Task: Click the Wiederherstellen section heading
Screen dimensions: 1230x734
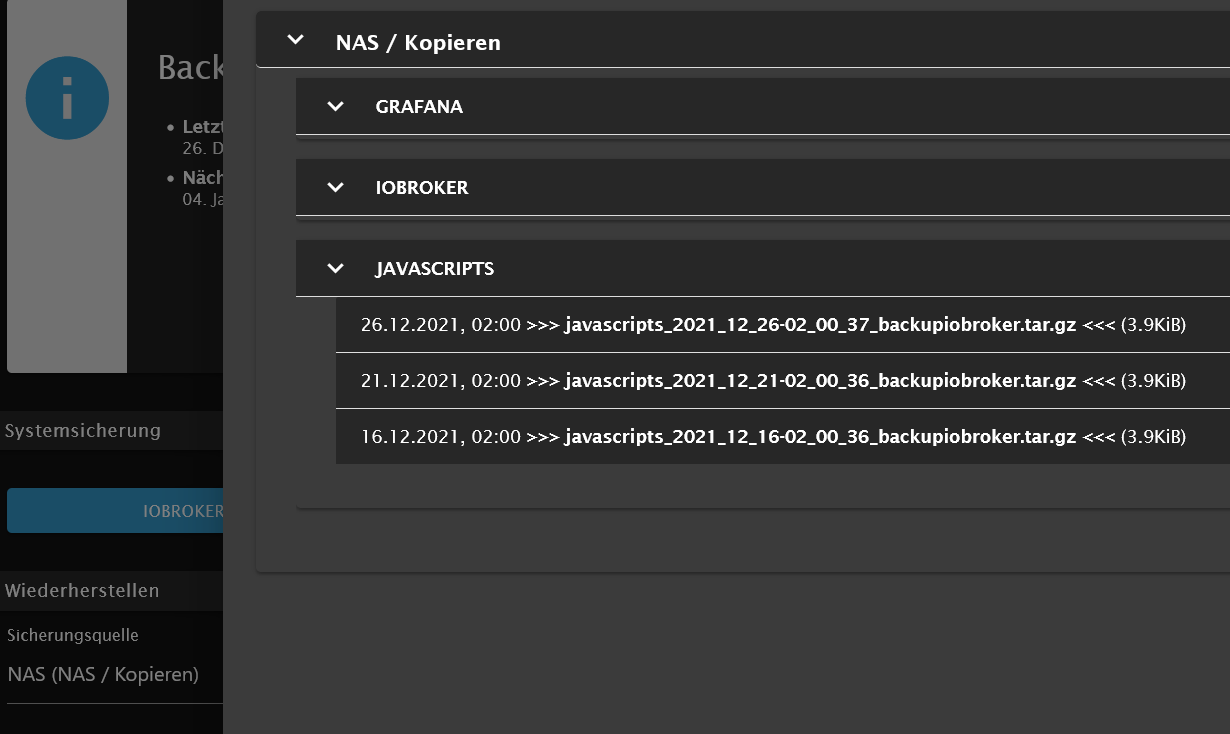Action: click(x=82, y=590)
